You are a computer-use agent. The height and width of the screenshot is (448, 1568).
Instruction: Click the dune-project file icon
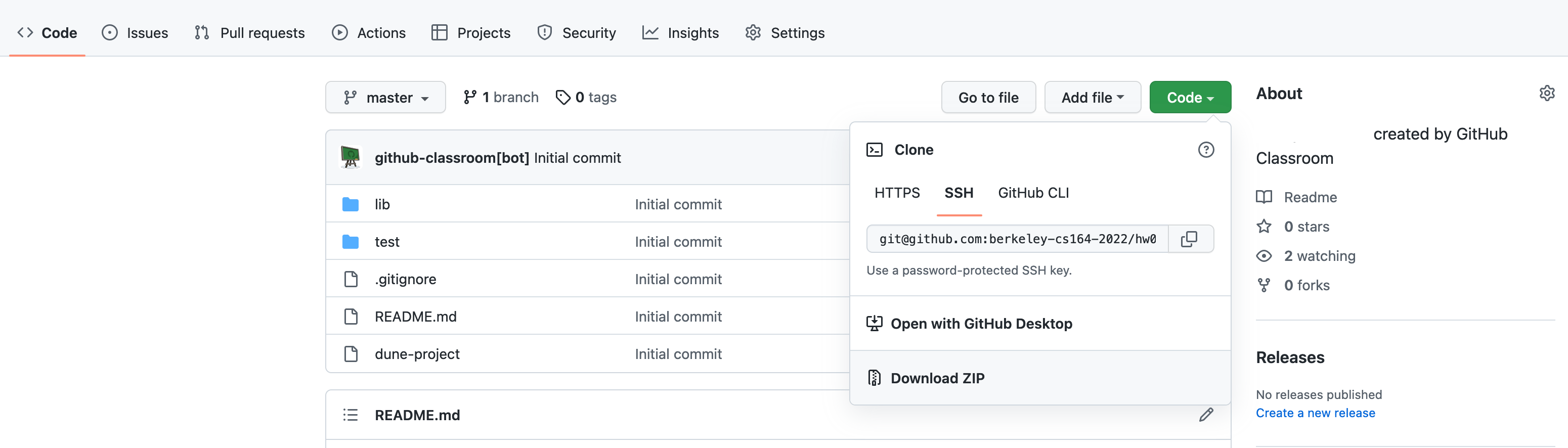pyautogui.click(x=351, y=354)
